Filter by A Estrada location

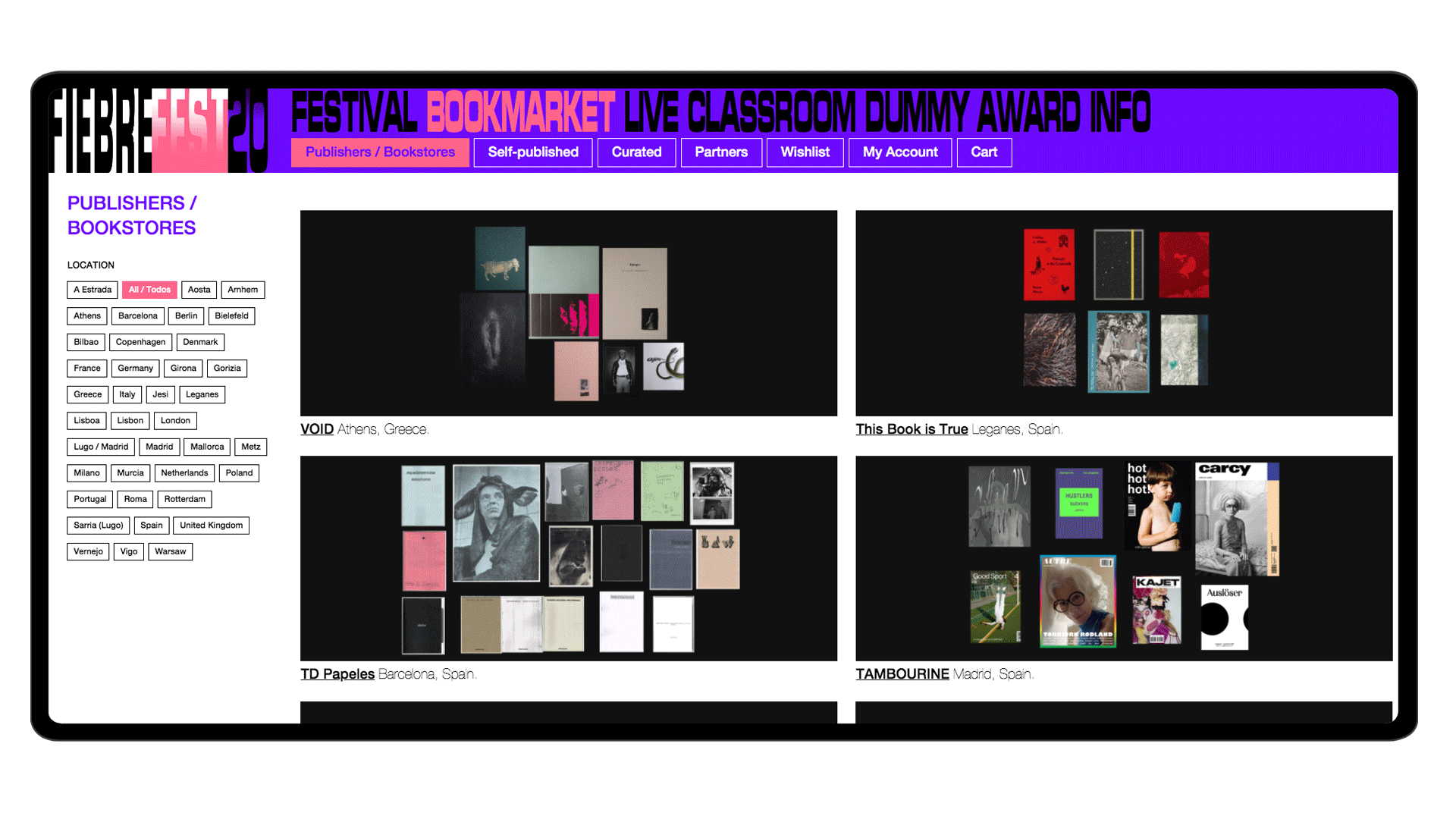(x=93, y=290)
